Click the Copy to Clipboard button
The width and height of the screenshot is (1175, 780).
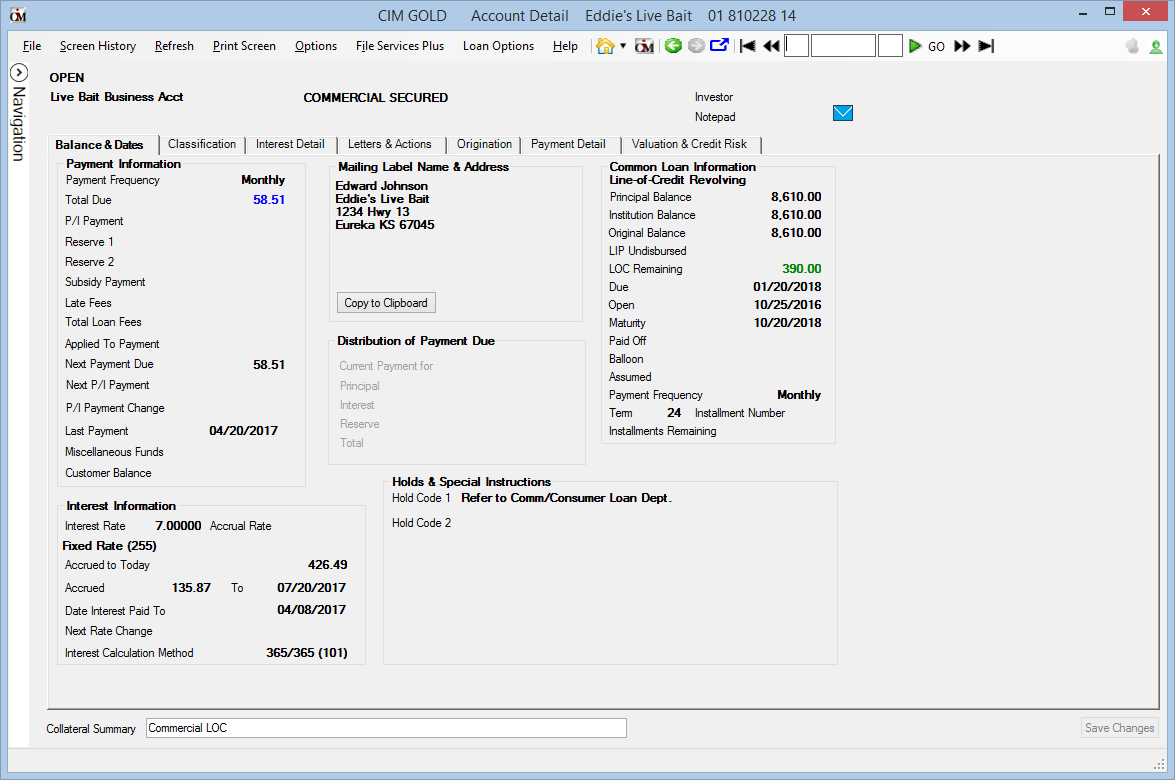point(386,303)
